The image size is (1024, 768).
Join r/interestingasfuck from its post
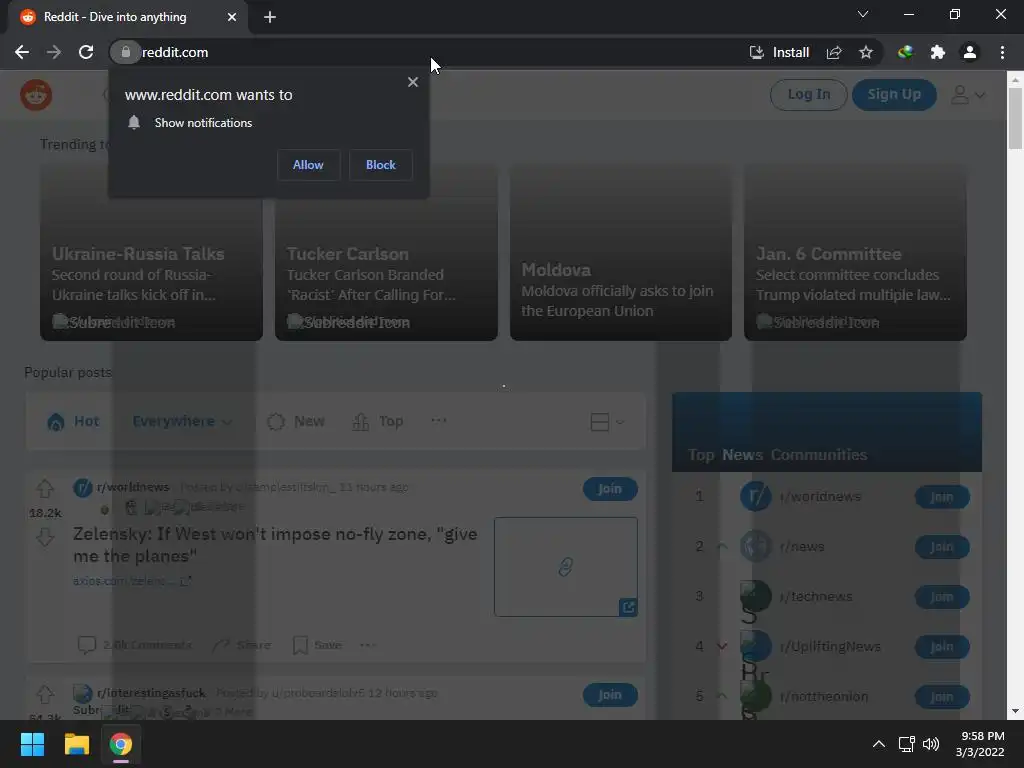coord(610,695)
